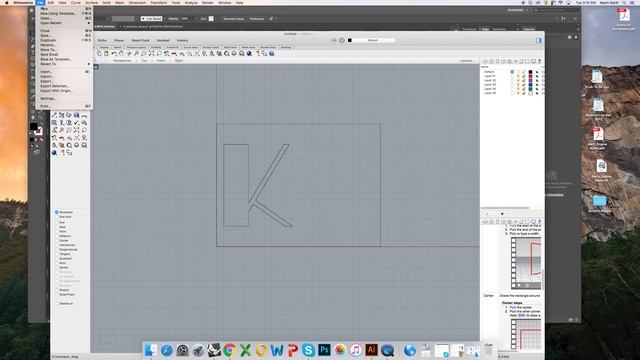Click the red car icon in top toolbar
Image resolution: width=640 pixels, height=360 pixels.
174,53
